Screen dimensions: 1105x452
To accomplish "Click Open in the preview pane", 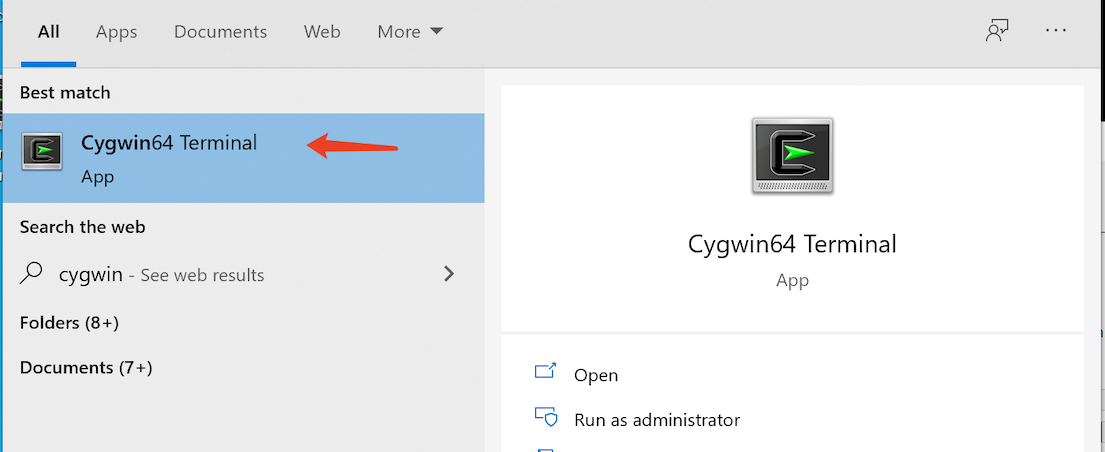I will 596,375.
